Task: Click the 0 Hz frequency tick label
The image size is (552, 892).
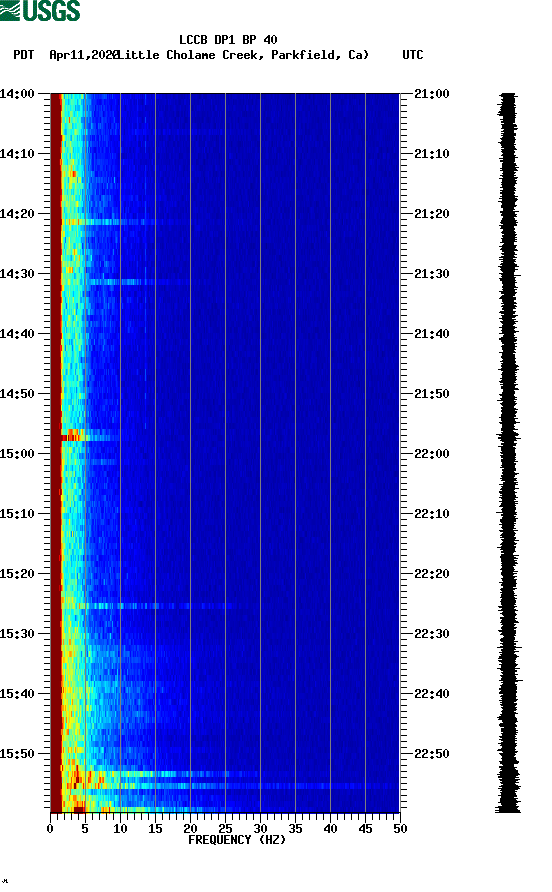Action: (x=50, y=829)
